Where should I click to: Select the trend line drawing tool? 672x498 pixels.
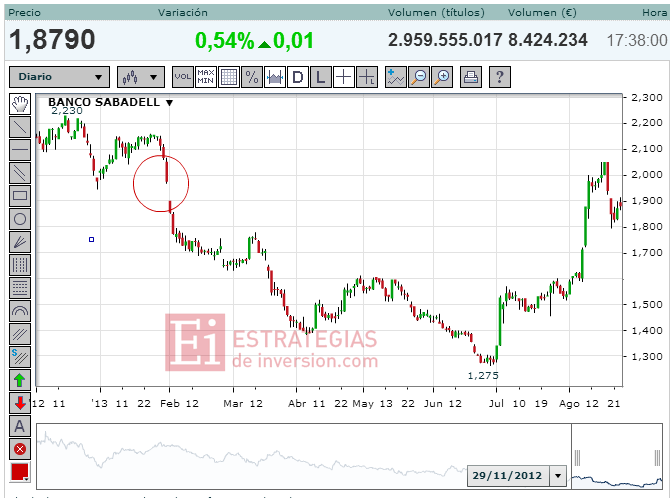point(20,127)
